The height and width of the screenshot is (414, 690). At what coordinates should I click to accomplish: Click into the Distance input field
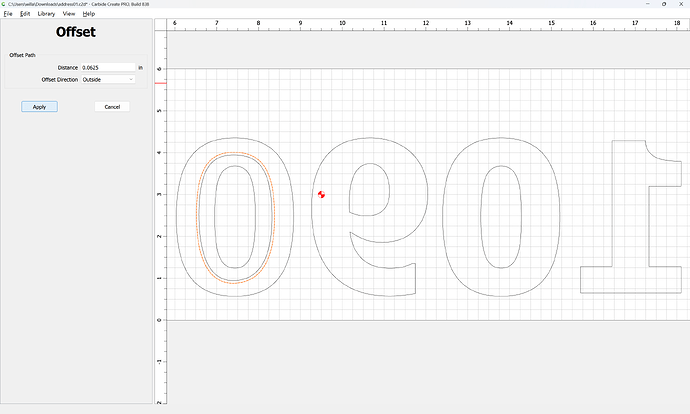point(107,67)
